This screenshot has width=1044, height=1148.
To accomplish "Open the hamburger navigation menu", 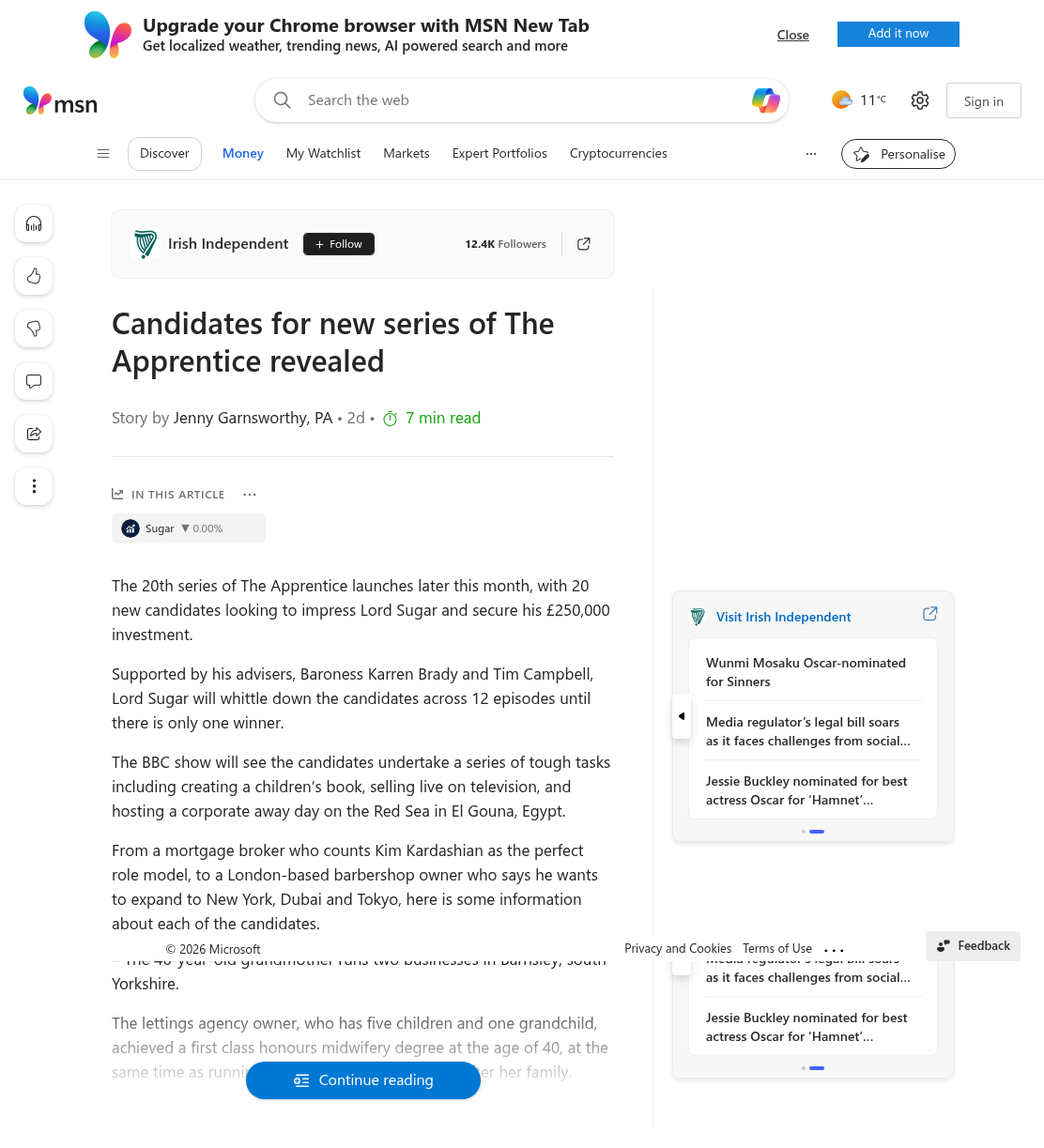I will [x=103, y=154].
